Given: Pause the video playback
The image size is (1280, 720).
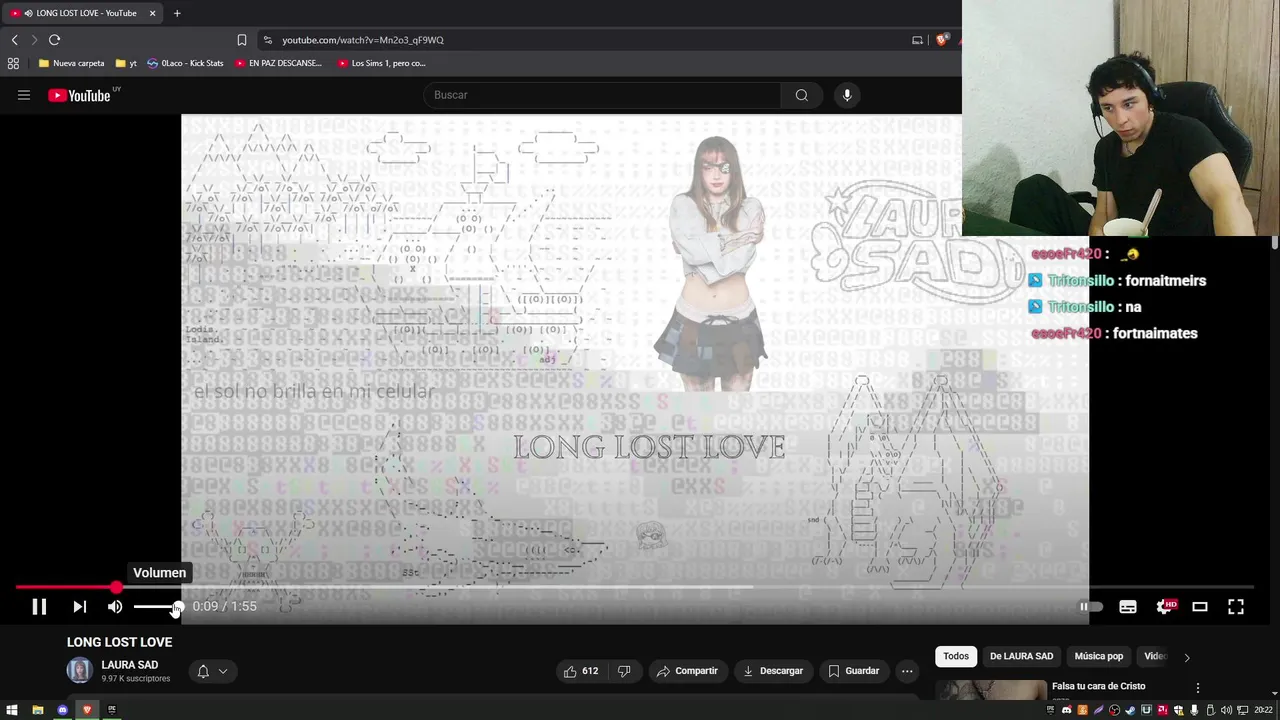Looking at the screenshot, I should click(39, 606).
